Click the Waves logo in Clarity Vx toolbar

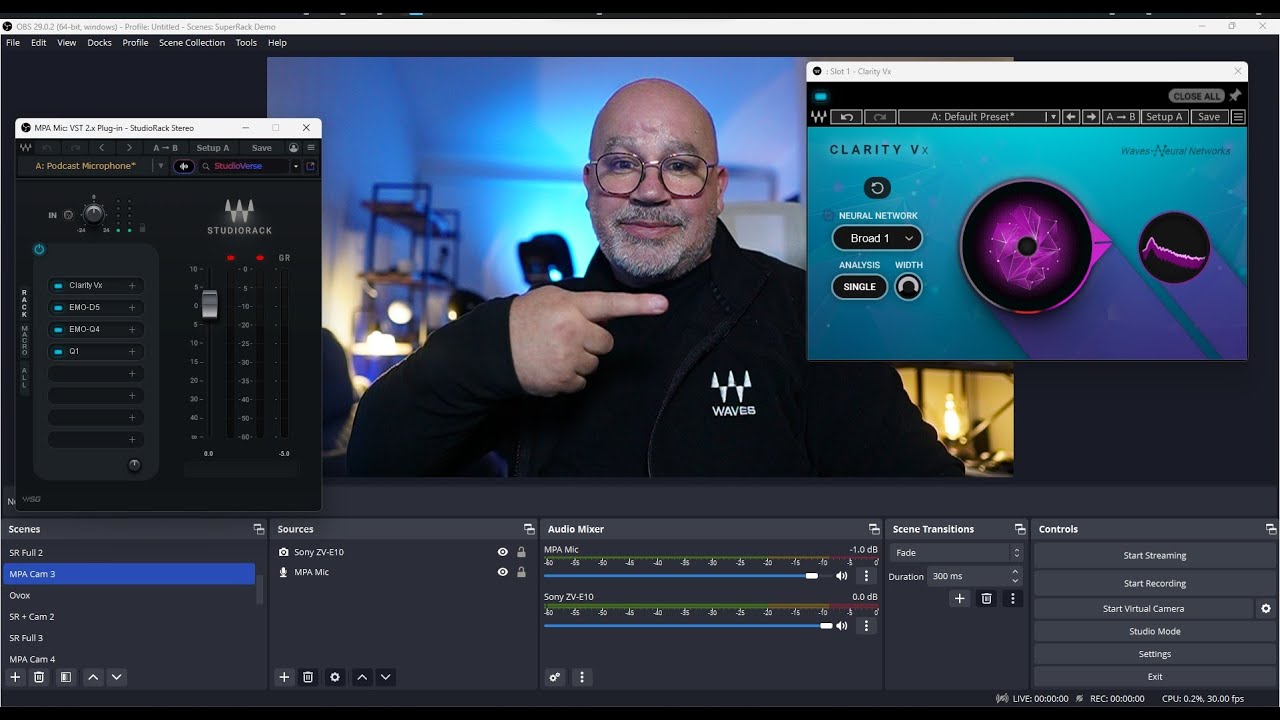pos(819,117)
